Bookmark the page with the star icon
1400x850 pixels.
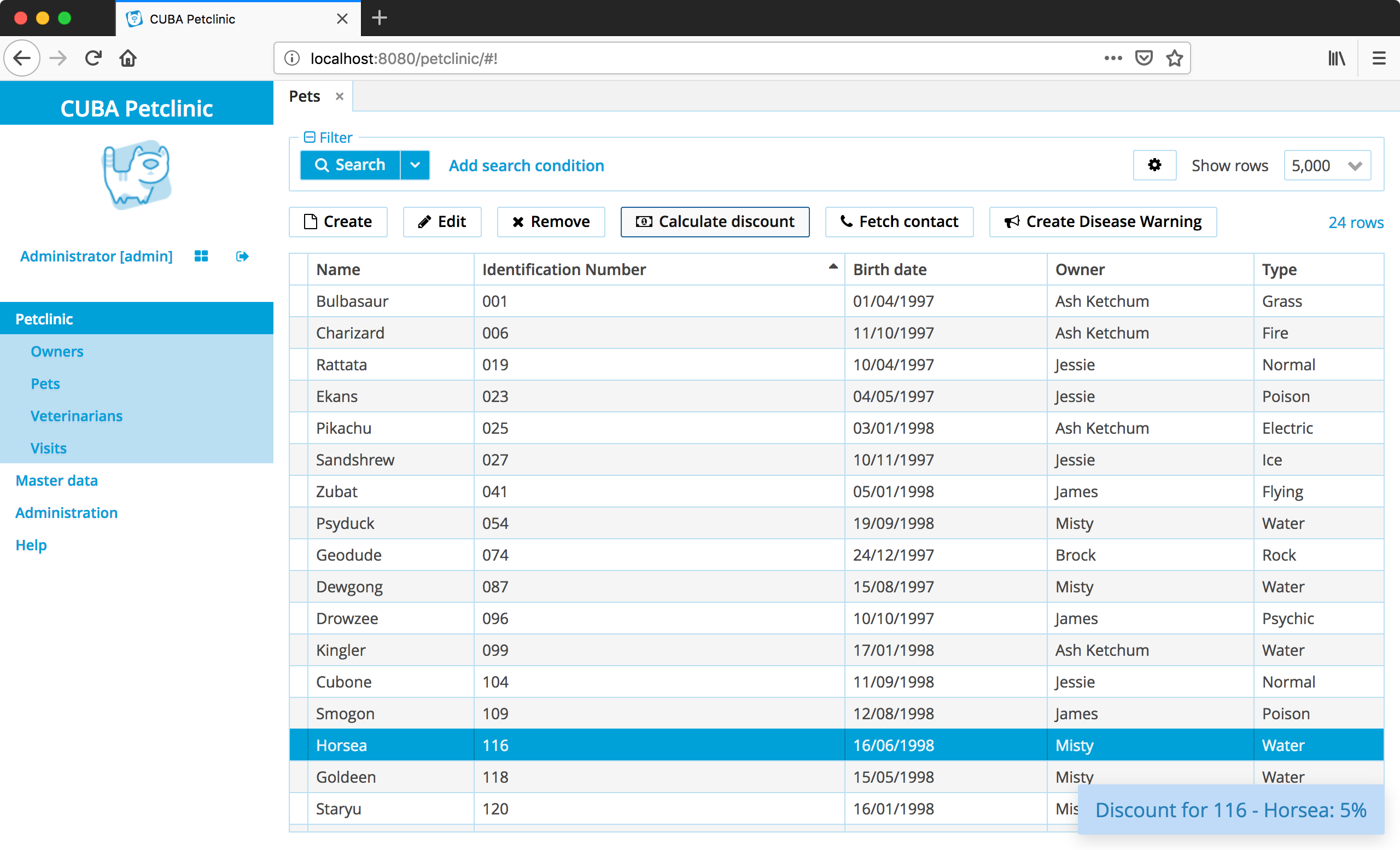tap(1175, 58)
